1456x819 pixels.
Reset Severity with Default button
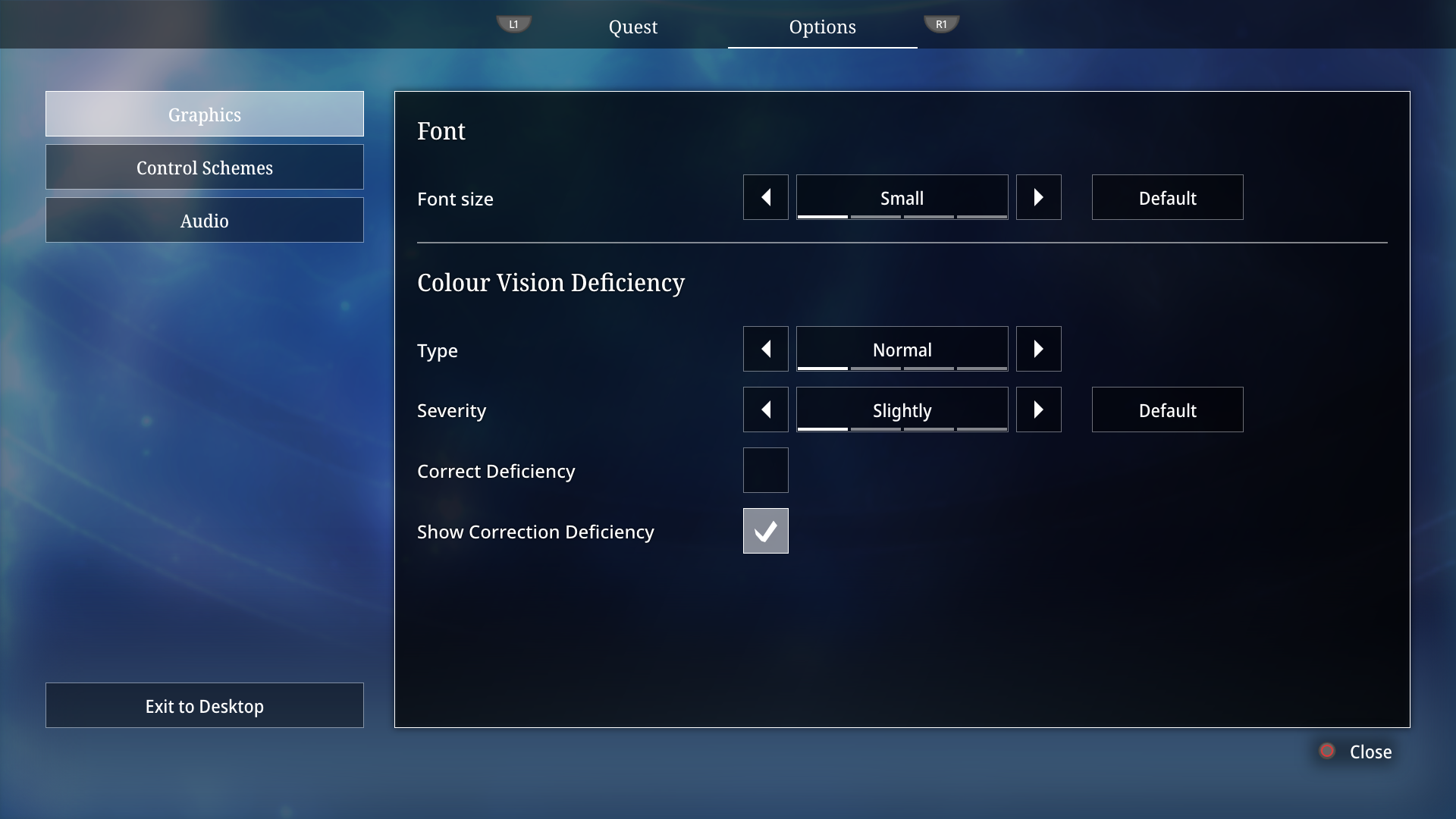(x=1168, y=409)
